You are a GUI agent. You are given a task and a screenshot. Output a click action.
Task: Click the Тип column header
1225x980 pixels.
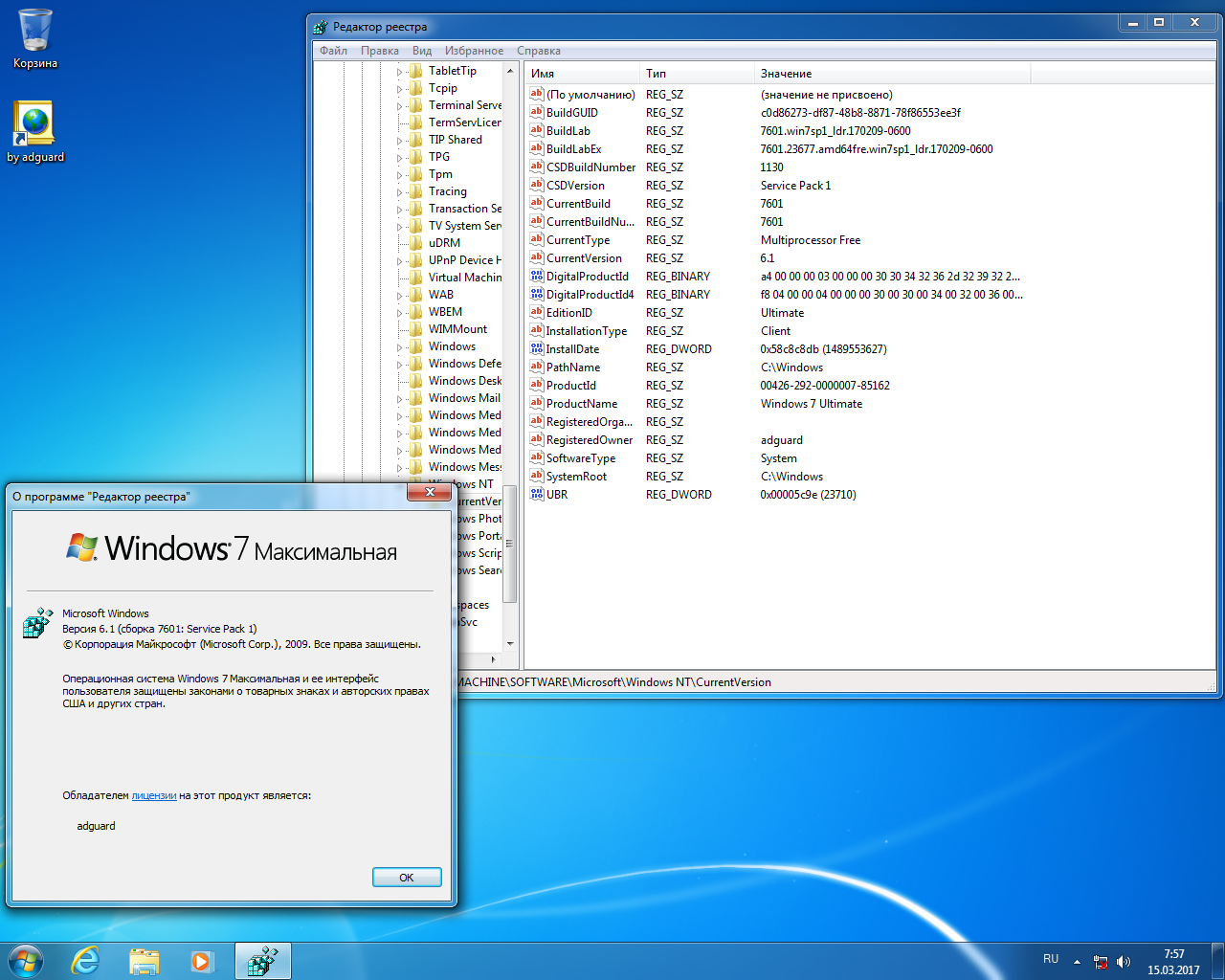(697, 74)
